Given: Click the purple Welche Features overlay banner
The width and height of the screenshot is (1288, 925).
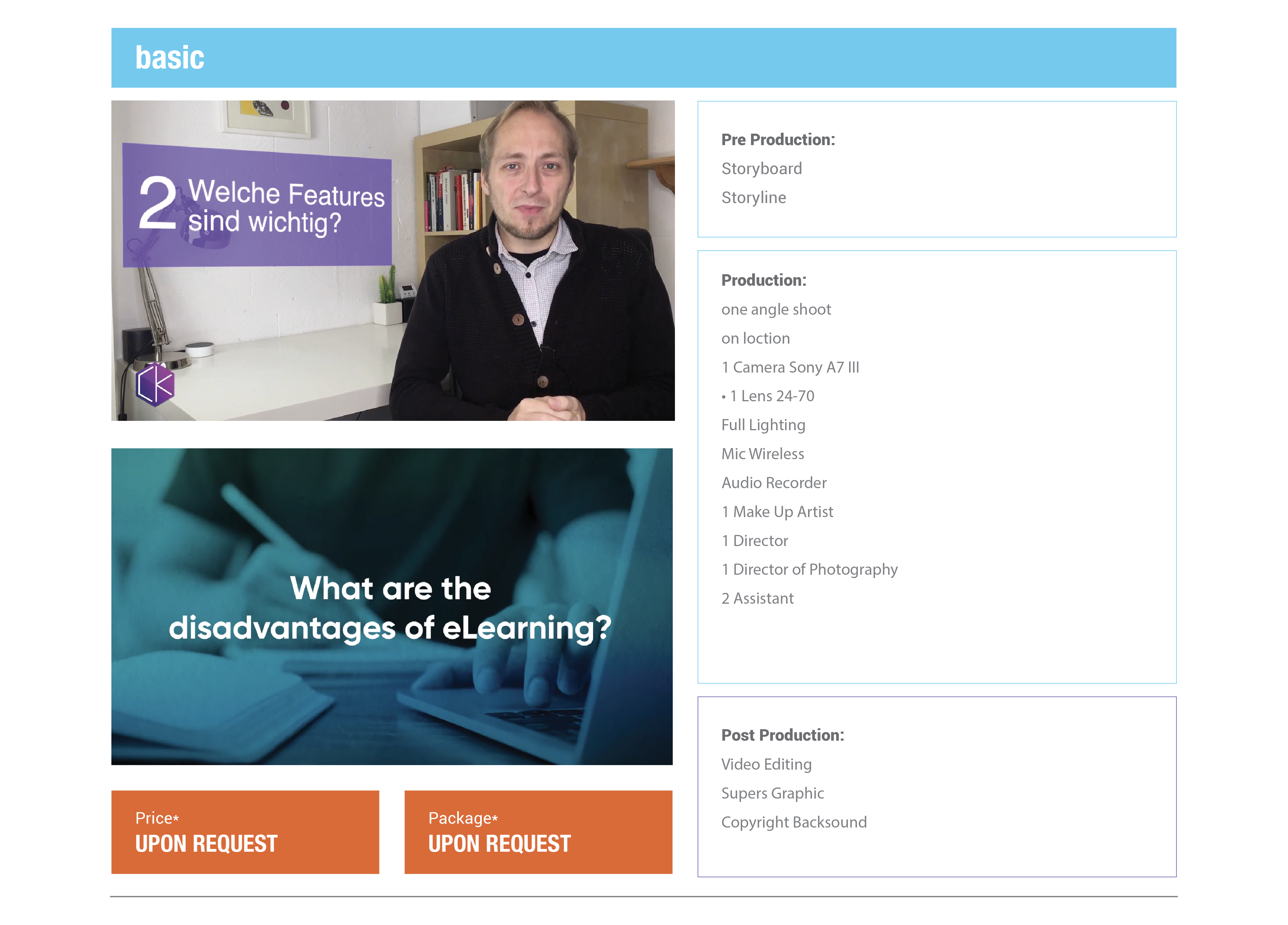Looking at the screenshot, I should (x=257, y=205).
